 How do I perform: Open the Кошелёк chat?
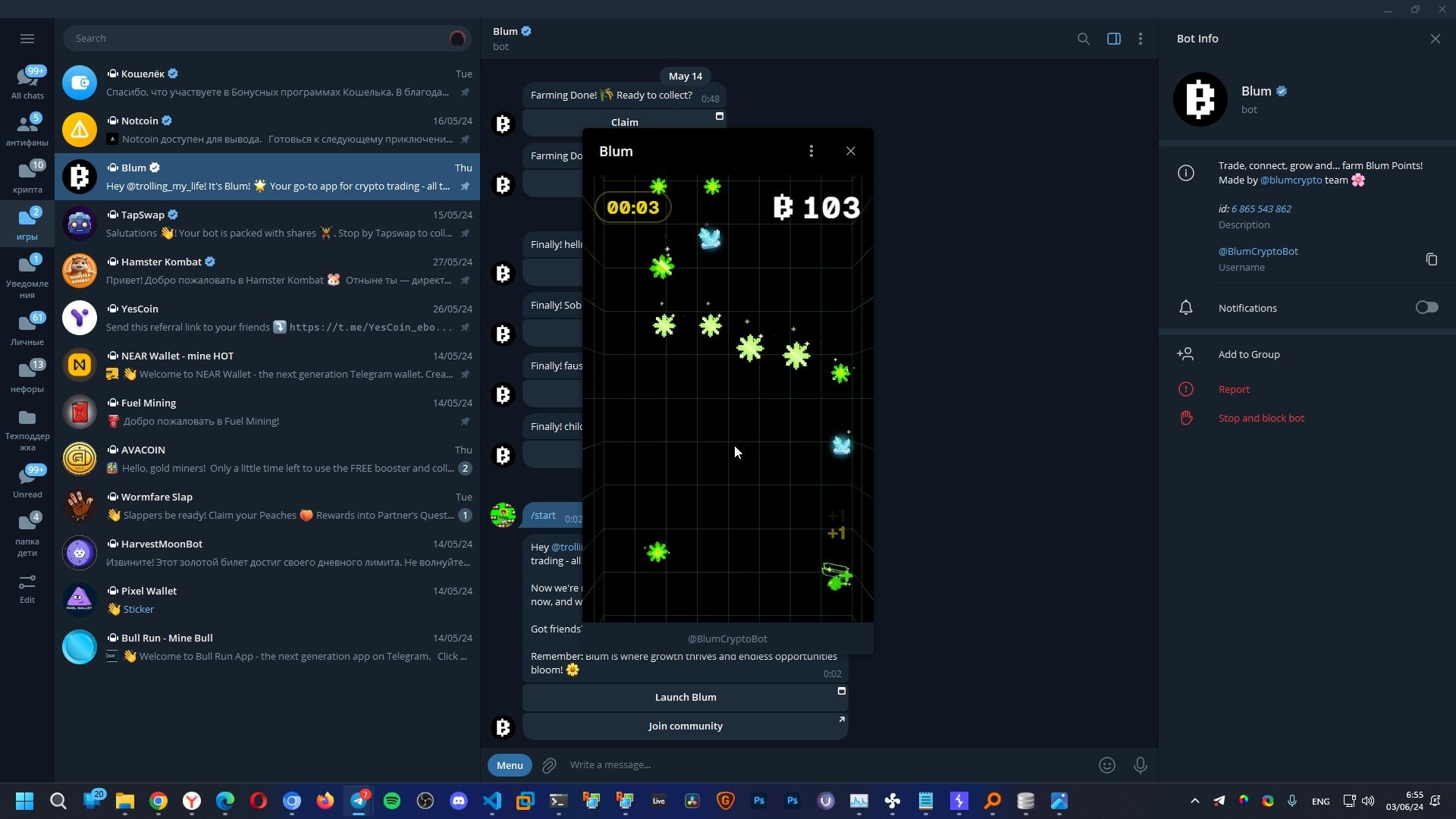pos(267,83)
